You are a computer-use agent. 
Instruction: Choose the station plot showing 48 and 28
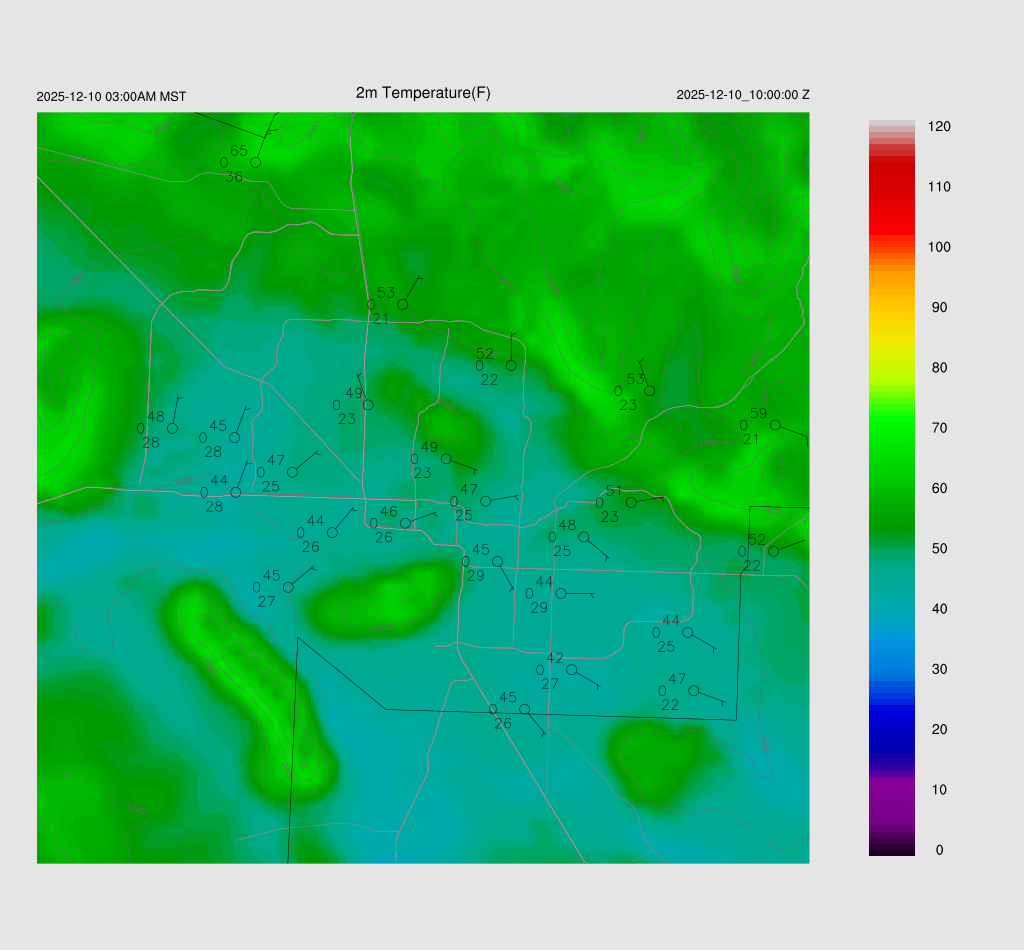coord(172,428)
